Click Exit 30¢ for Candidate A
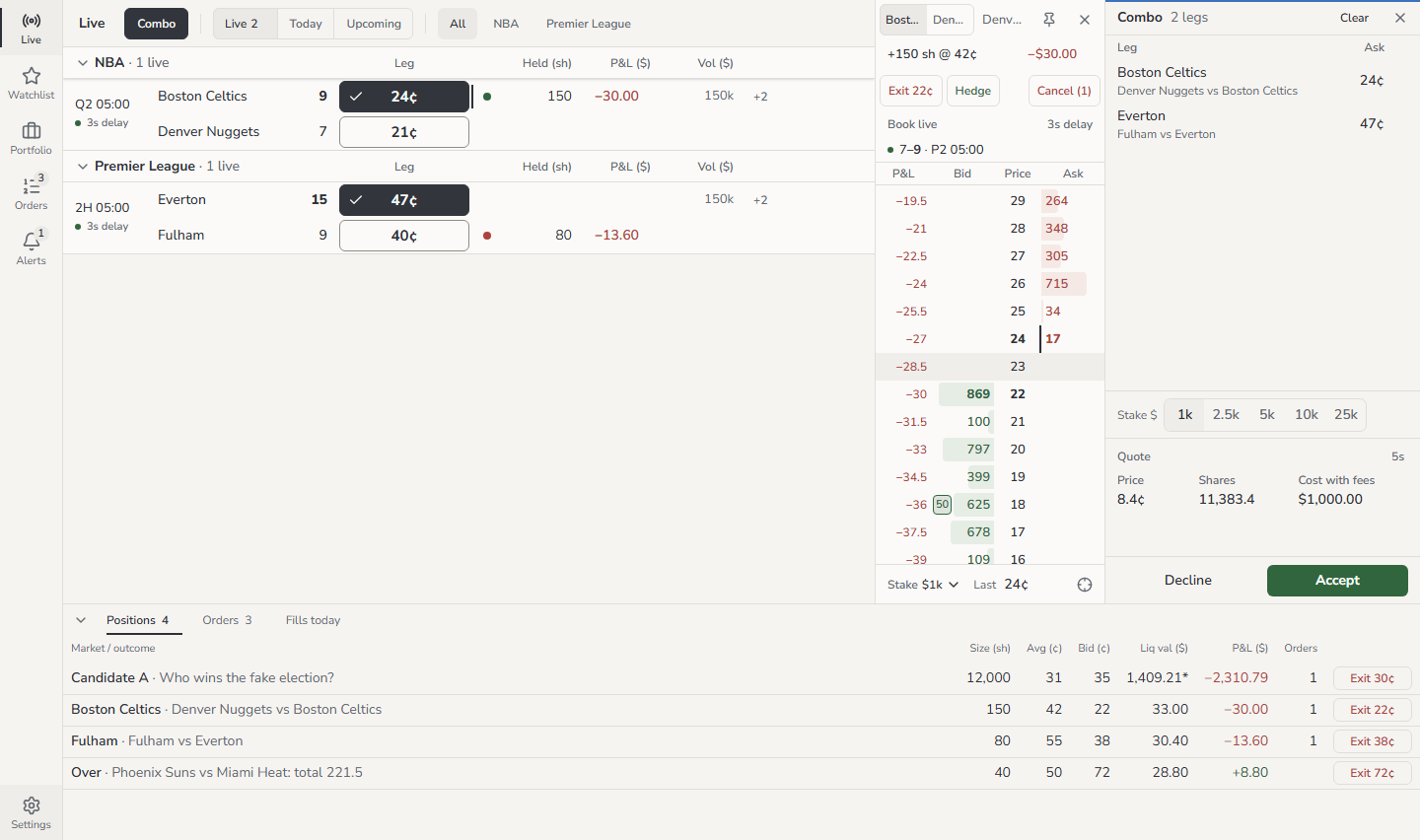 [x=1372, y=678]
